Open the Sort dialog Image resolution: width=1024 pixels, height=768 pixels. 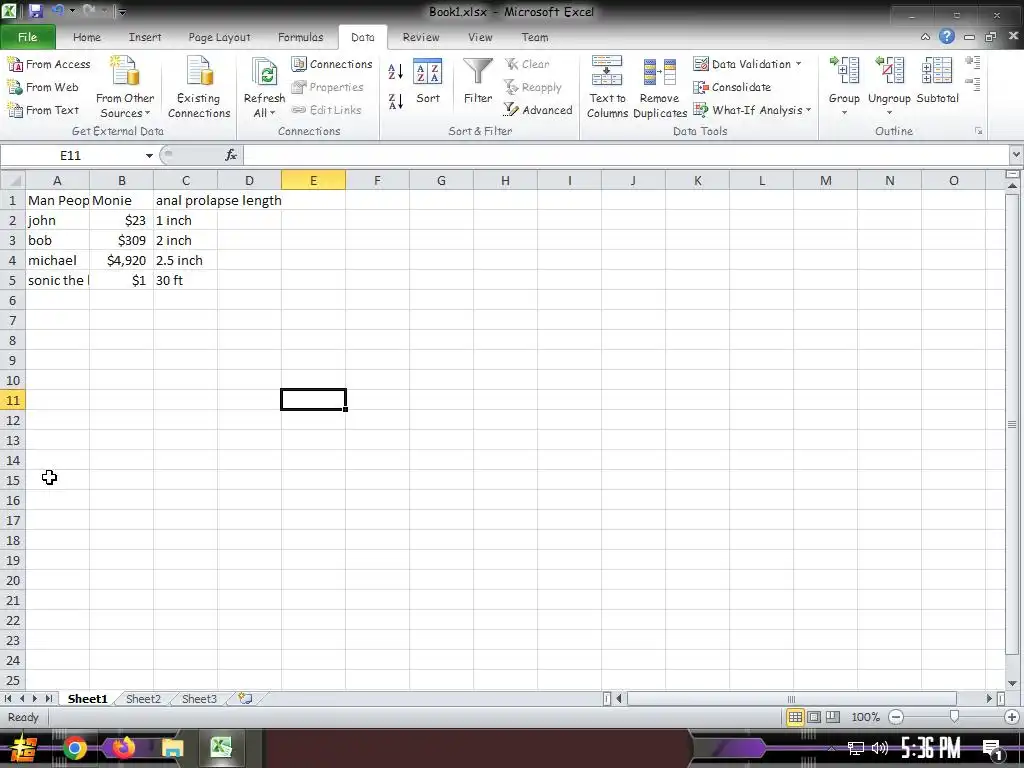[428, 81]
